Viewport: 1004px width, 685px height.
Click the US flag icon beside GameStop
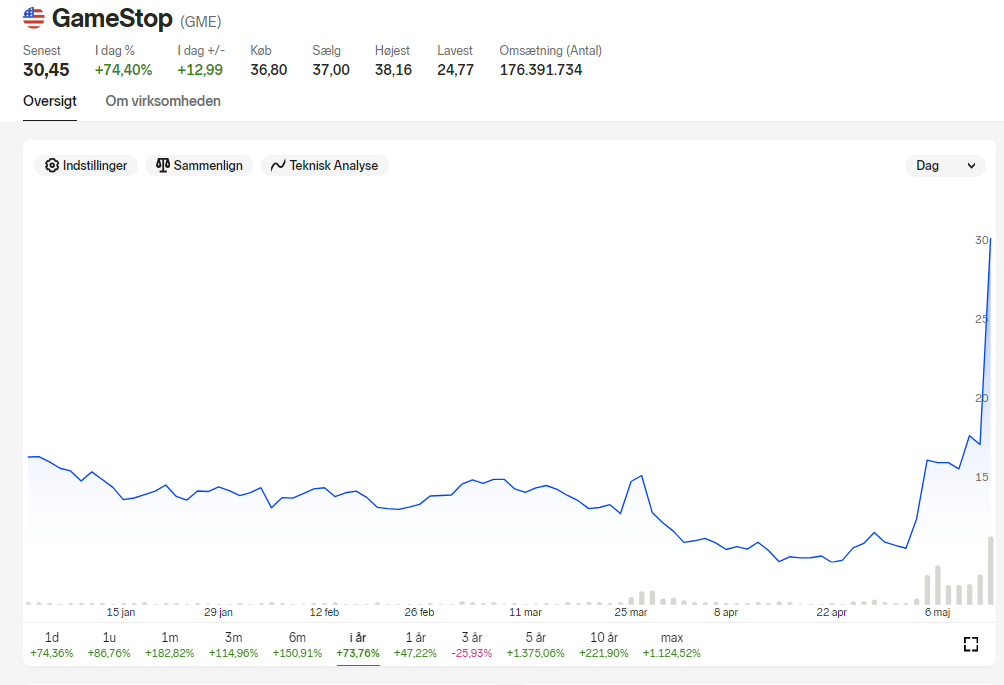point(33,18)
